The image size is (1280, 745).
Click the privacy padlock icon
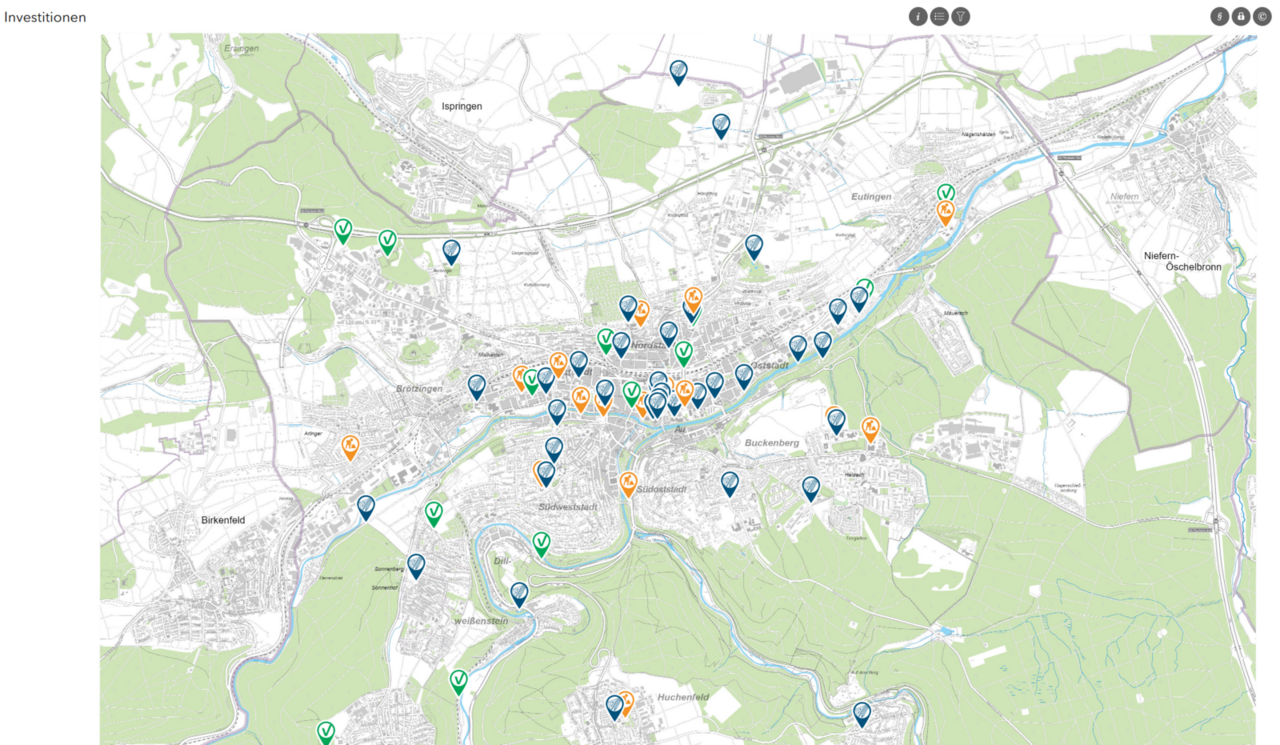(x=1240, y=16)
